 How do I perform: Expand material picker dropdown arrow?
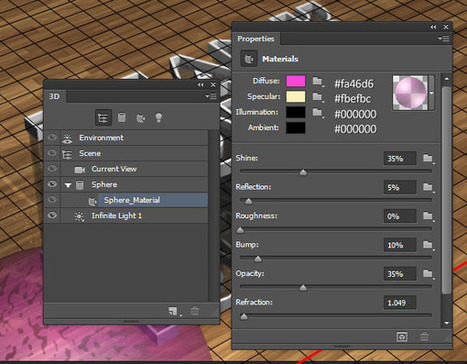[432, 93]
